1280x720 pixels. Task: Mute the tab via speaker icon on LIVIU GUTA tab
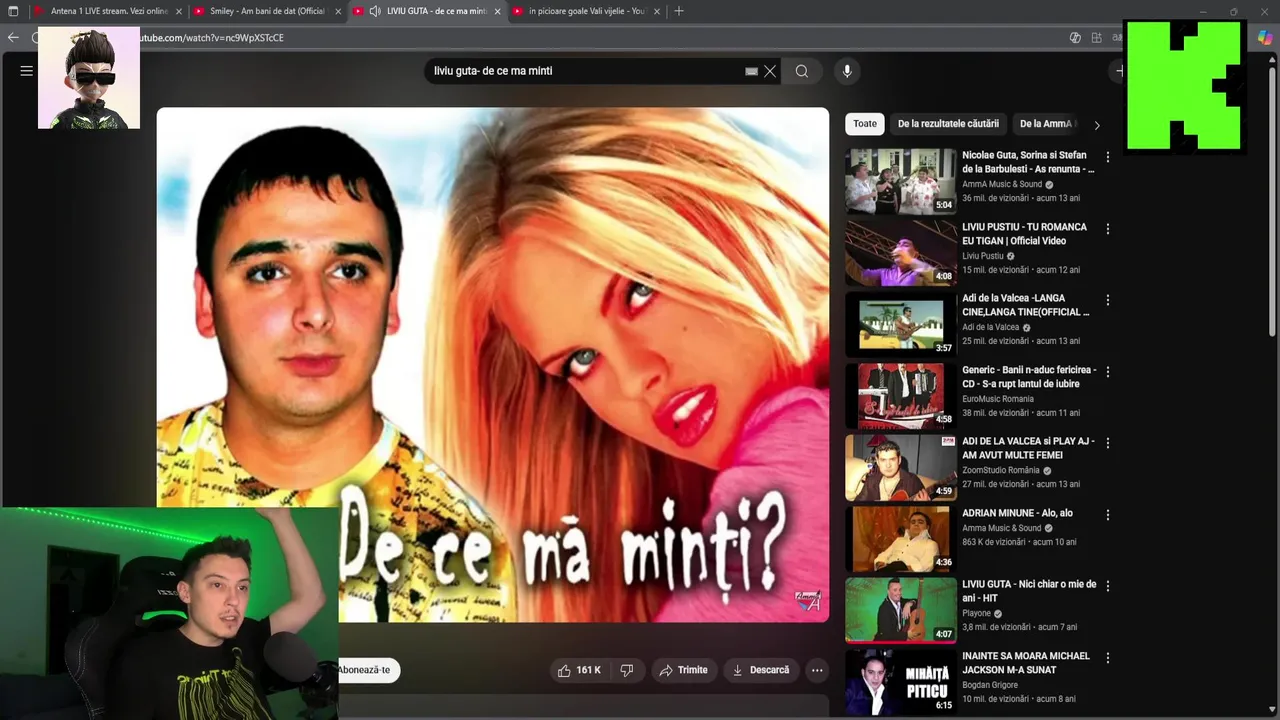click(375, 11)
